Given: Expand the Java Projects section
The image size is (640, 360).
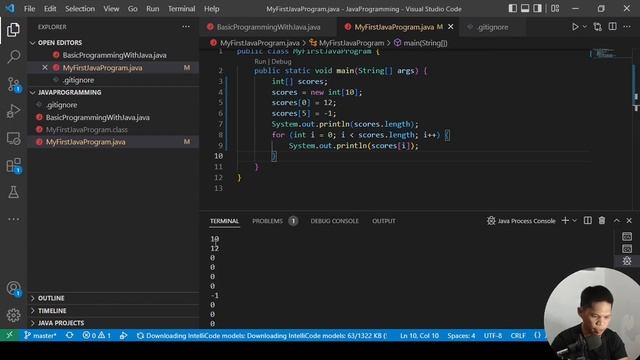Looking at the screenshot, I should [61, 322].
